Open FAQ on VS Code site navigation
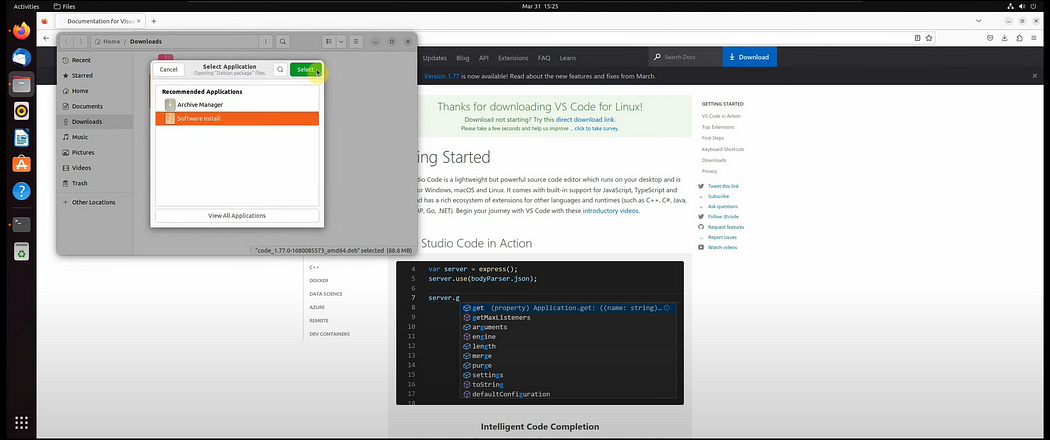Screen dimensions: 1050x440 click(544, 58)
